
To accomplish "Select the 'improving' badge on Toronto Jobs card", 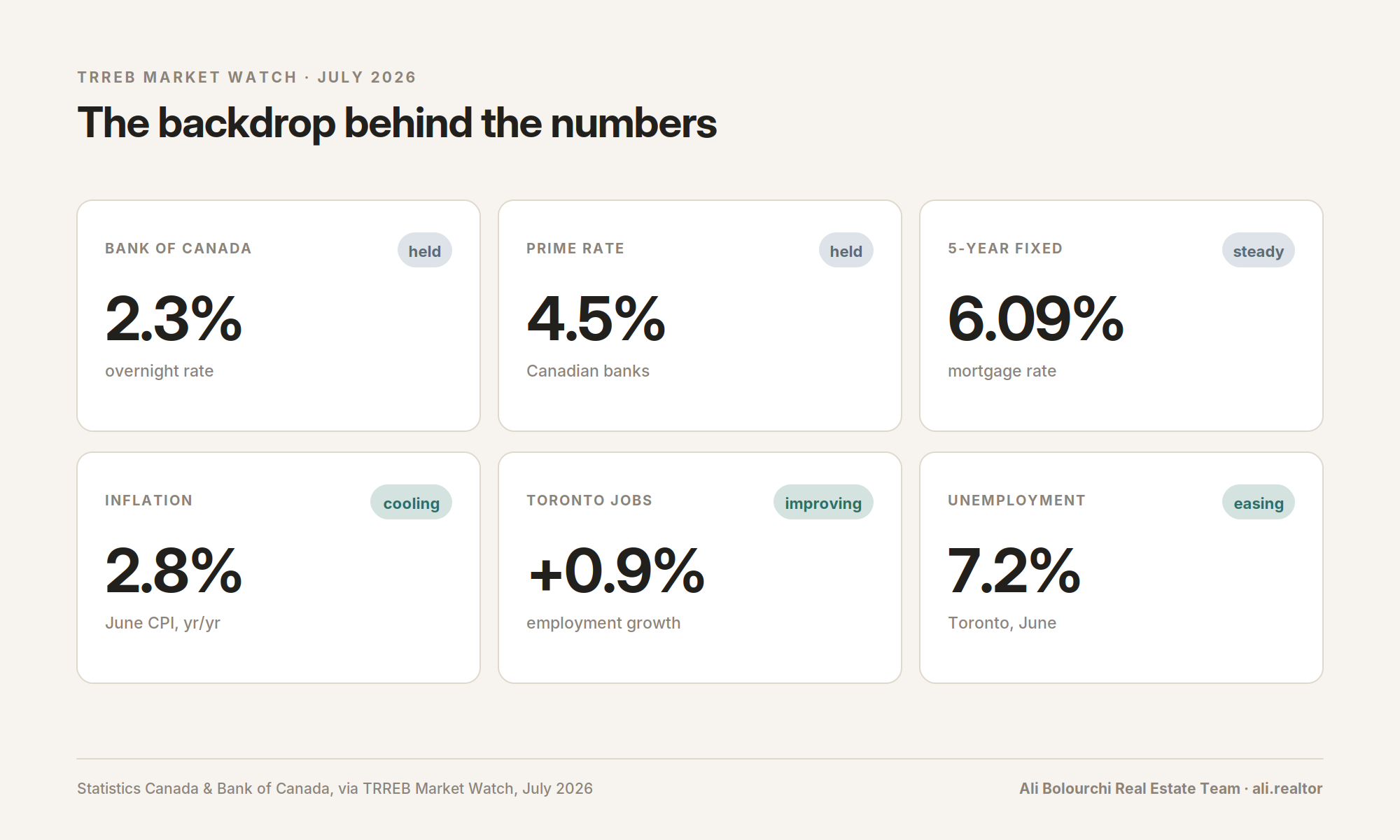I will pos(823,502).
